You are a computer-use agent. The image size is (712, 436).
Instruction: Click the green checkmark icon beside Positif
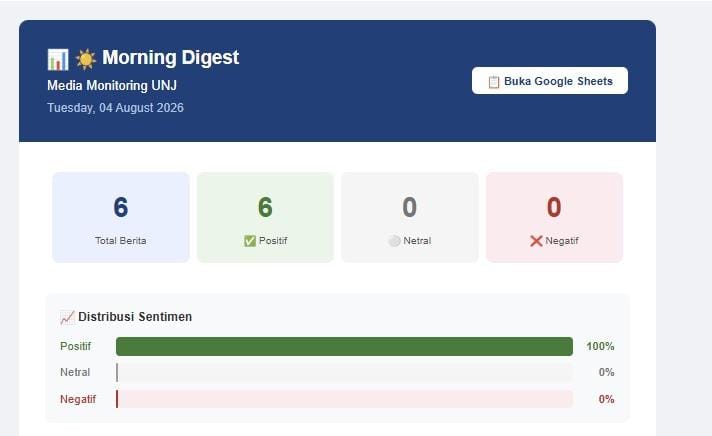[250, 241]
